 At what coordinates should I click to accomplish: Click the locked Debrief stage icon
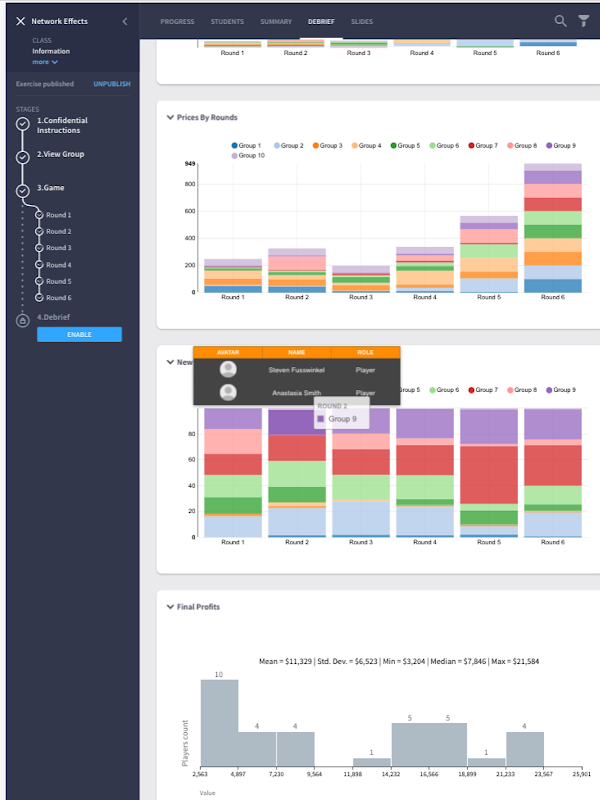22,320
